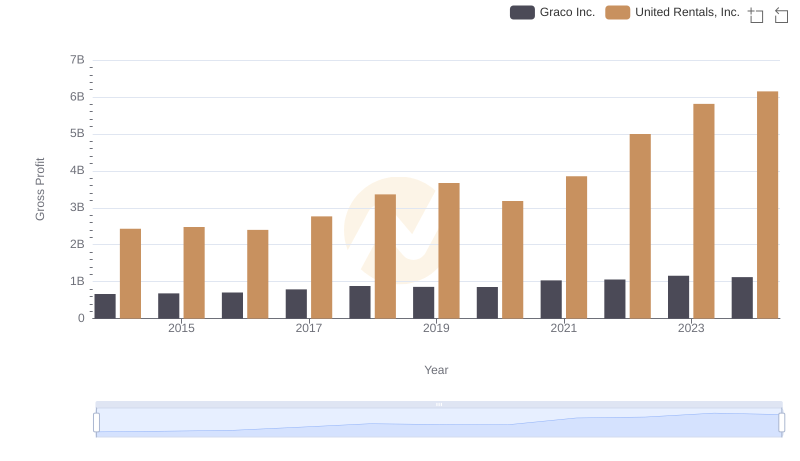Screen dimensions: 800x461
Task: Grab the right range slider handle
Action: tap(781, 423)
